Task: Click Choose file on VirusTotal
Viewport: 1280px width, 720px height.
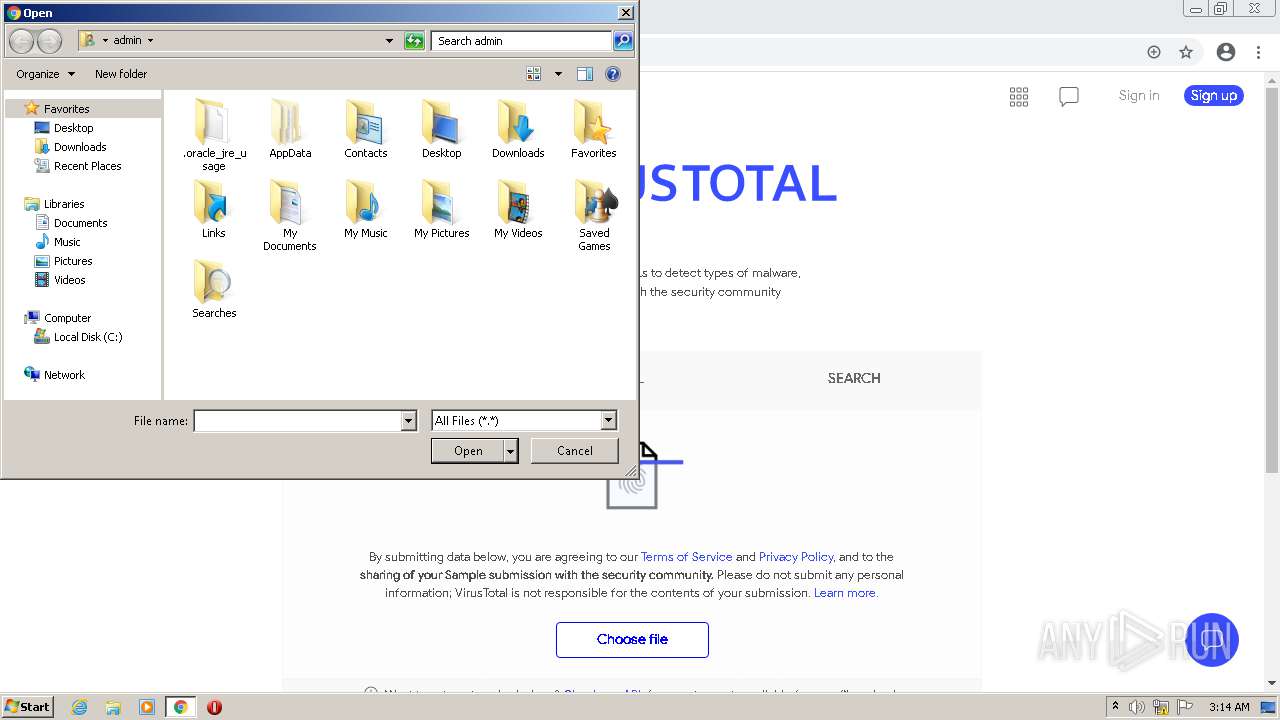Action: (x=632, y=640)
